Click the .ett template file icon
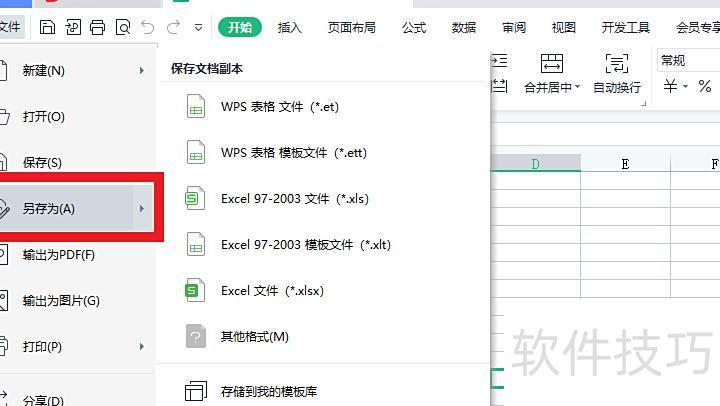This screenshot has height=406, width=720. [x=196, y=152]
